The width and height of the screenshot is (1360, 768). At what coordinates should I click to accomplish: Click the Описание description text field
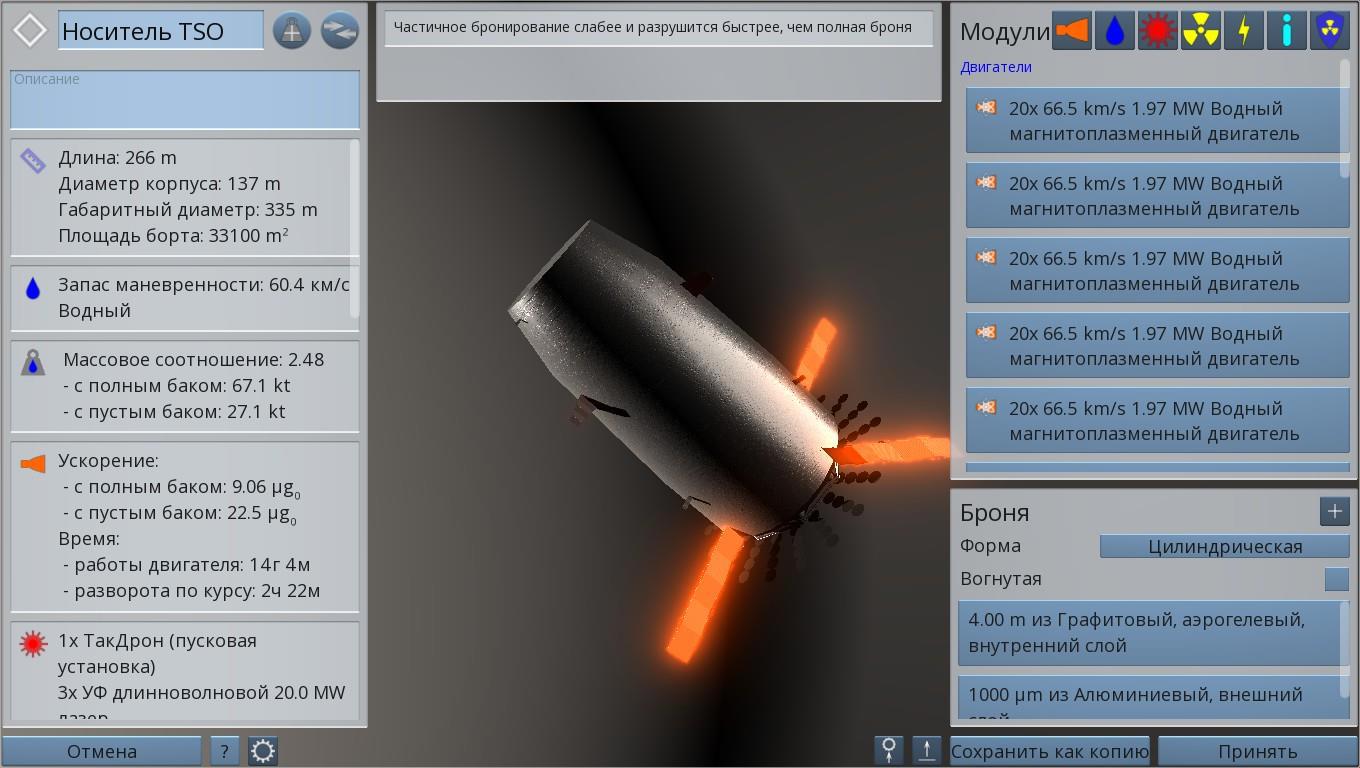(185, 100)
